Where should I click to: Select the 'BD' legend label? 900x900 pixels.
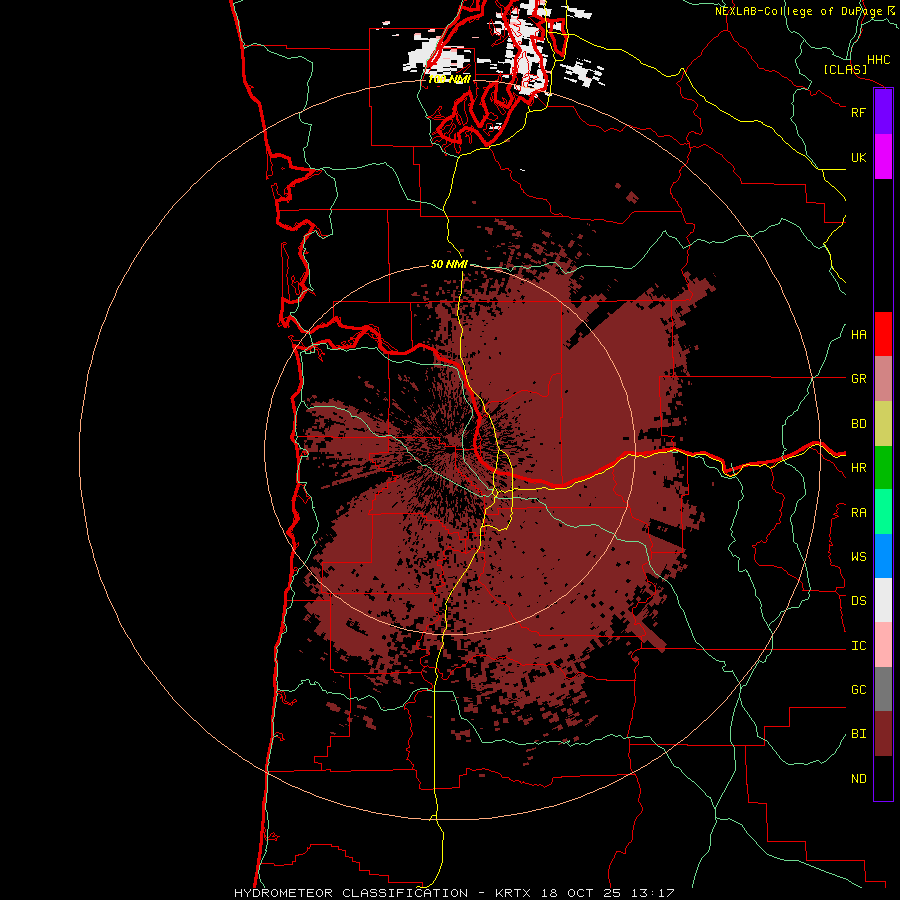click(858, 424)
